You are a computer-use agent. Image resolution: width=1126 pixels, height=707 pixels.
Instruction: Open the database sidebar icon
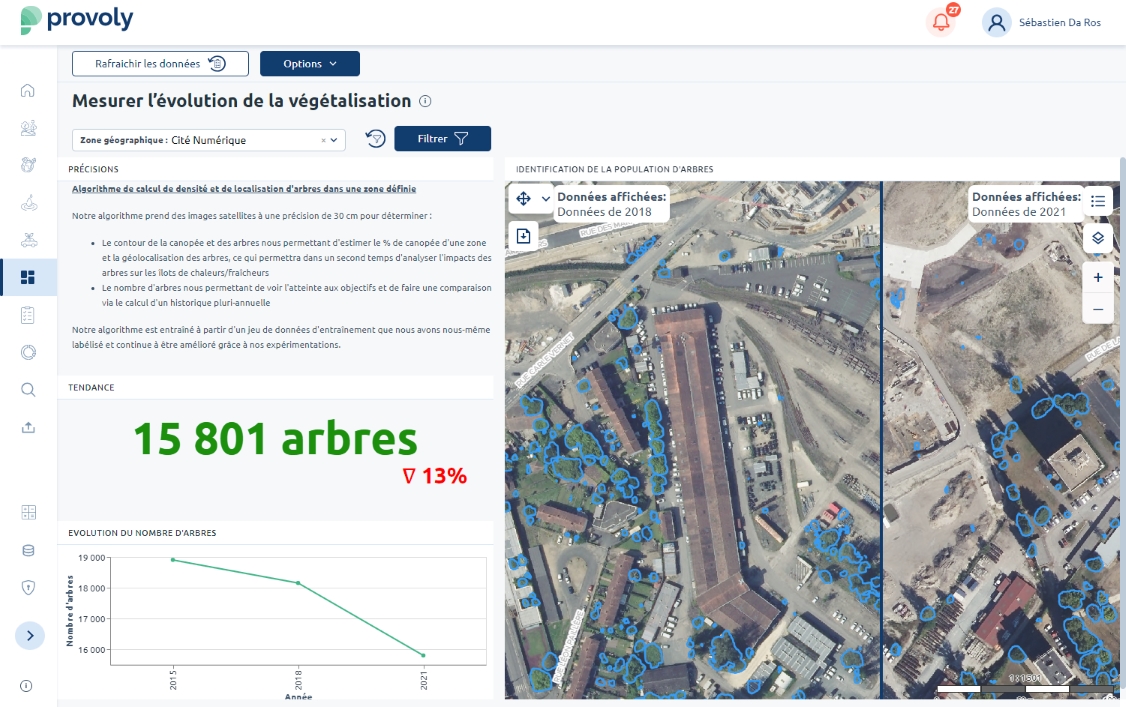coord(28,551)
